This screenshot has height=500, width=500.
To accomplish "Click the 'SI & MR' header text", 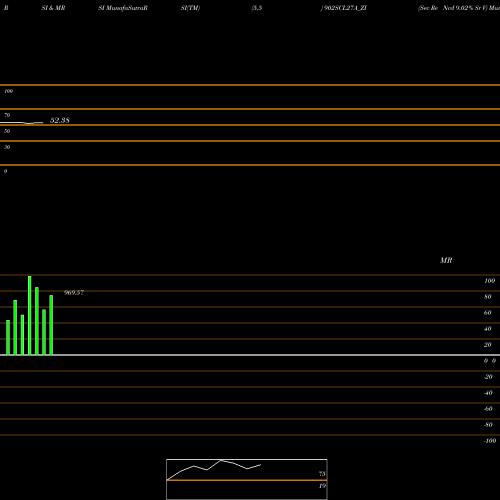I will 53,8.
